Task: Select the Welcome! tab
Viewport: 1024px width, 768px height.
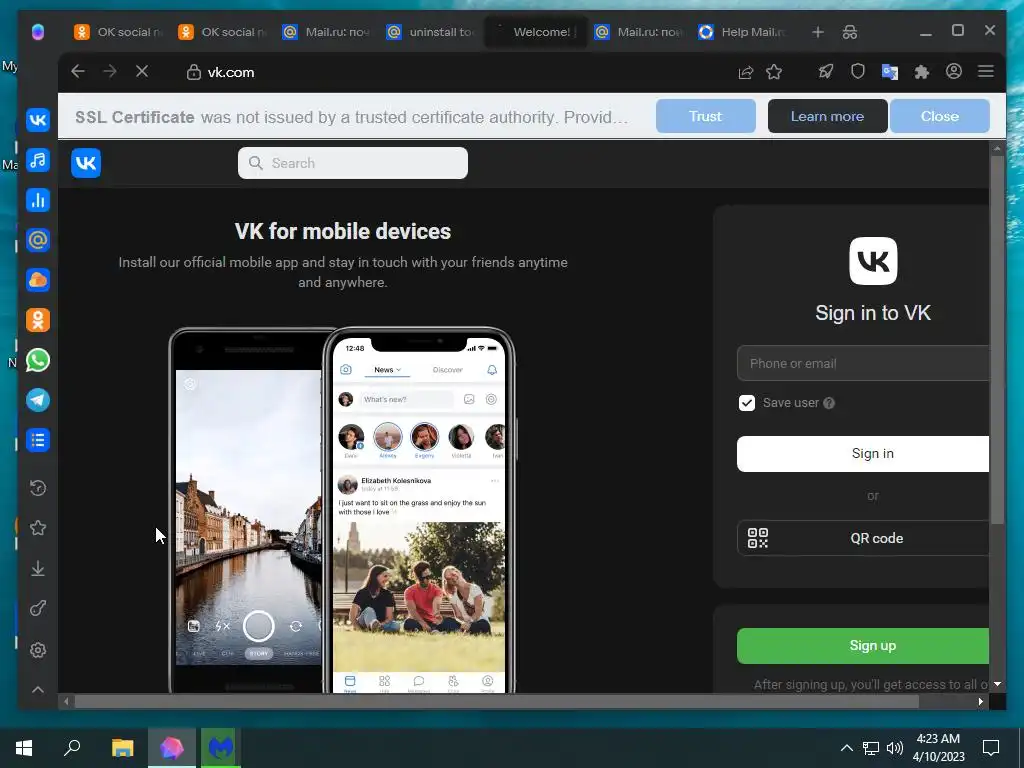Action: 535,31
